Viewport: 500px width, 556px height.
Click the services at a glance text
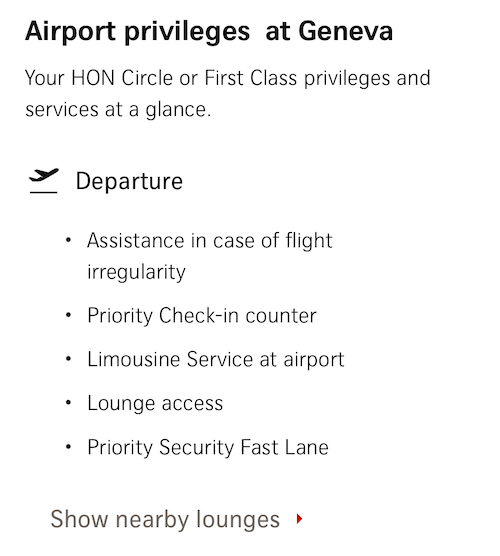click(118, 110)
